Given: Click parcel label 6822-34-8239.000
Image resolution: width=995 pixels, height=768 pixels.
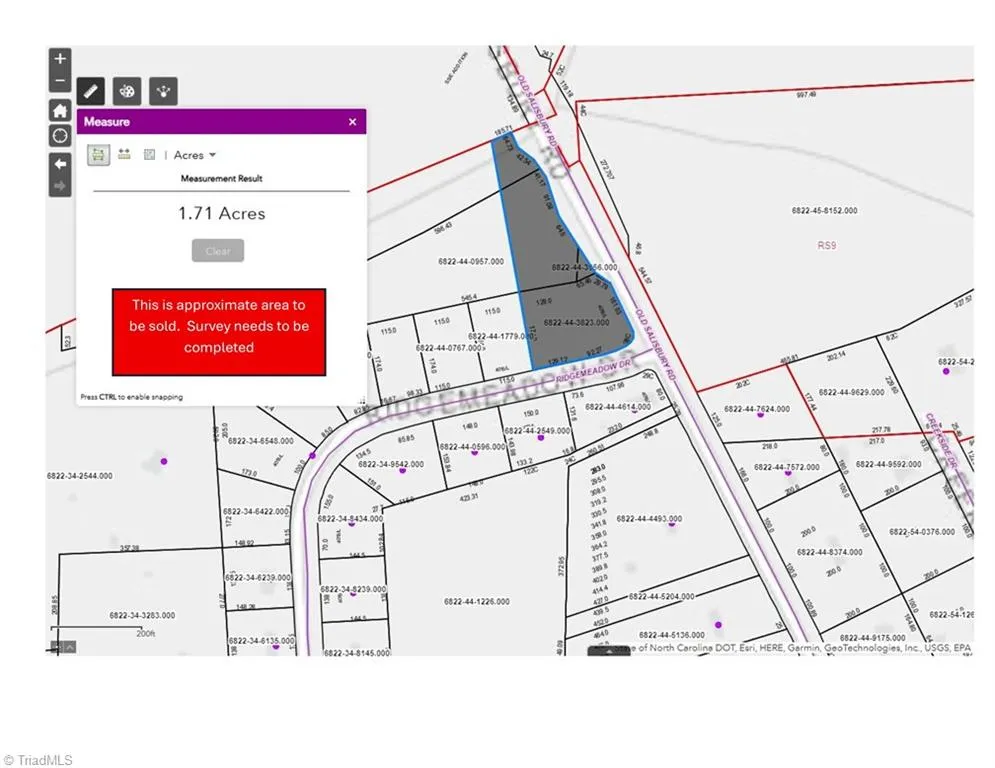Looking at the screenshot, I should 353,589.
